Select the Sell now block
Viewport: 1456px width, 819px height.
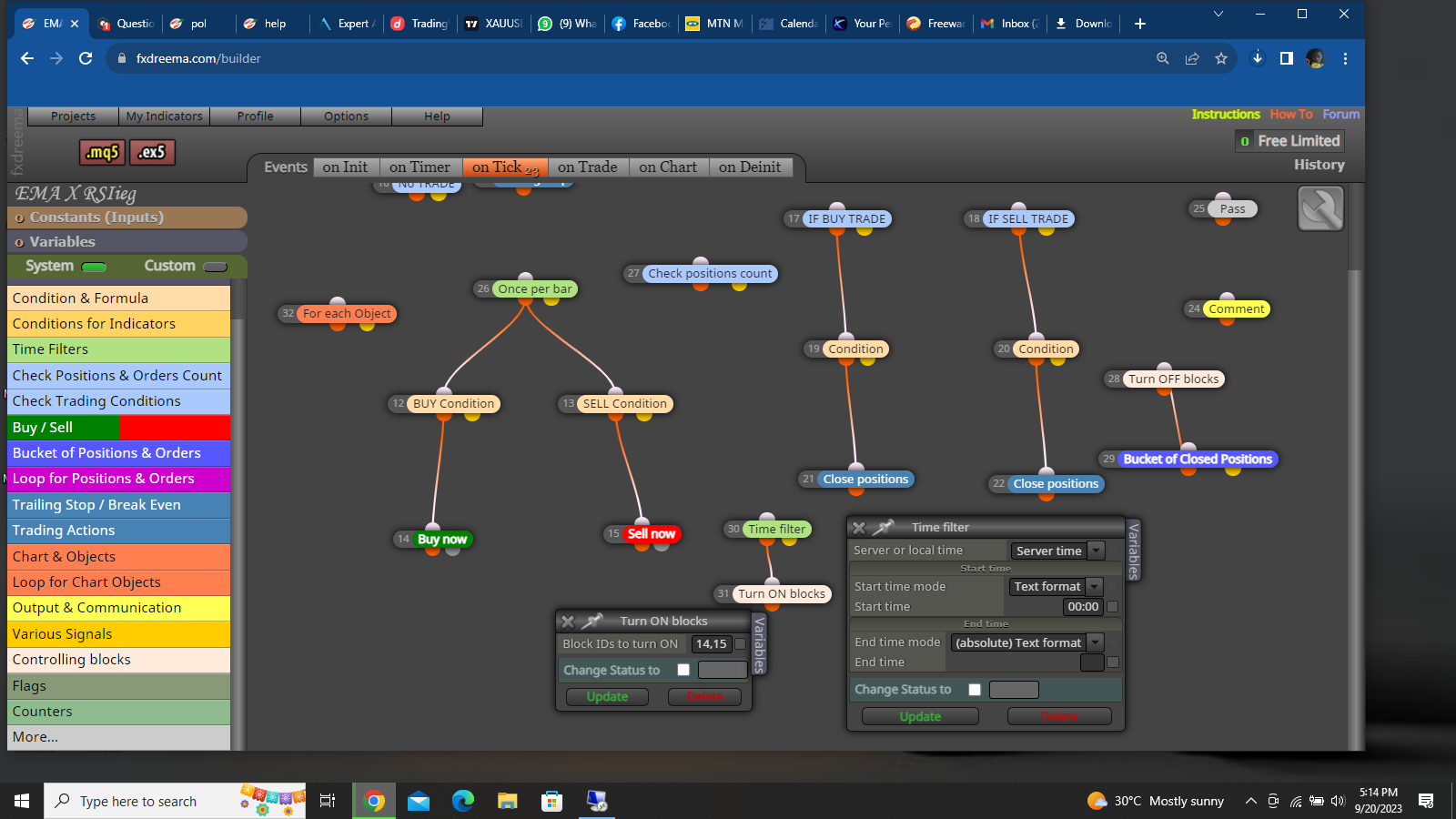coord(651,534)
